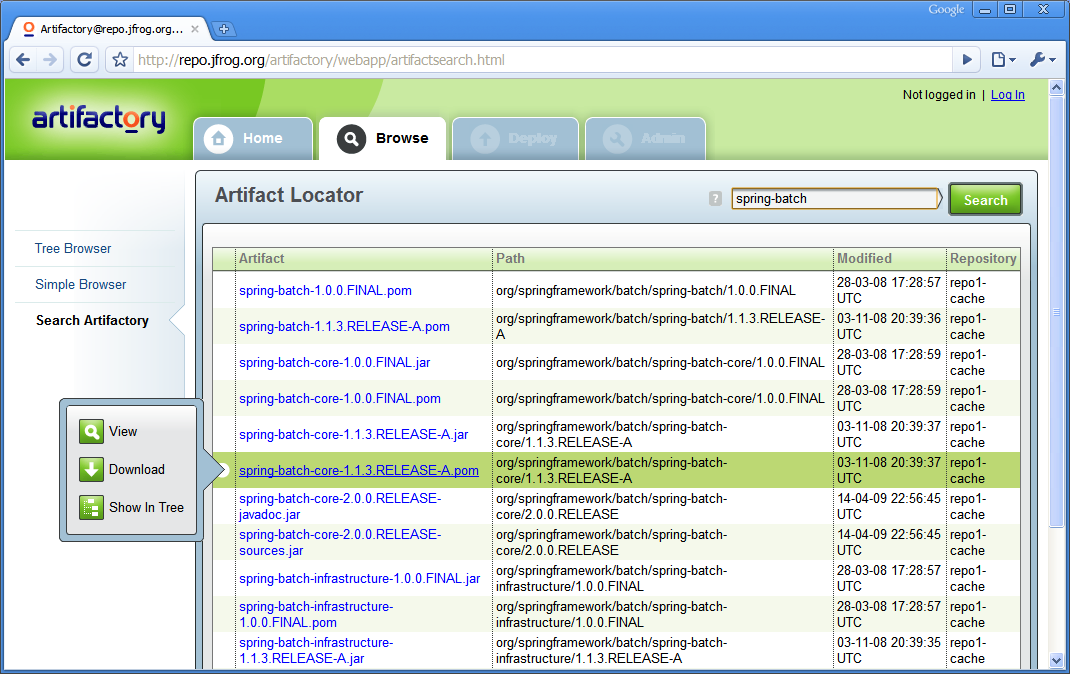
Task: Reload the page with the refresh button
Action: [x=85, y=60]
